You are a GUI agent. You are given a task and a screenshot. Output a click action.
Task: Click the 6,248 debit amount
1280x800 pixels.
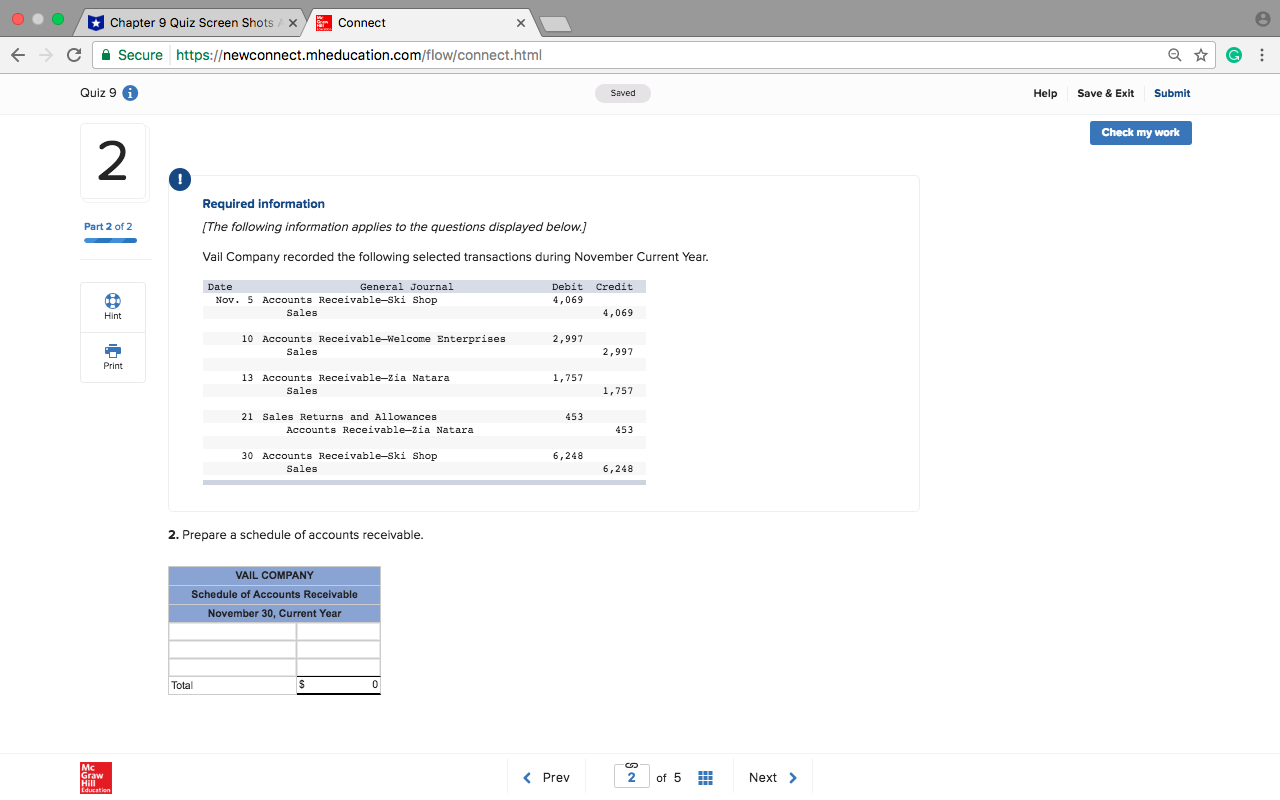567,456
